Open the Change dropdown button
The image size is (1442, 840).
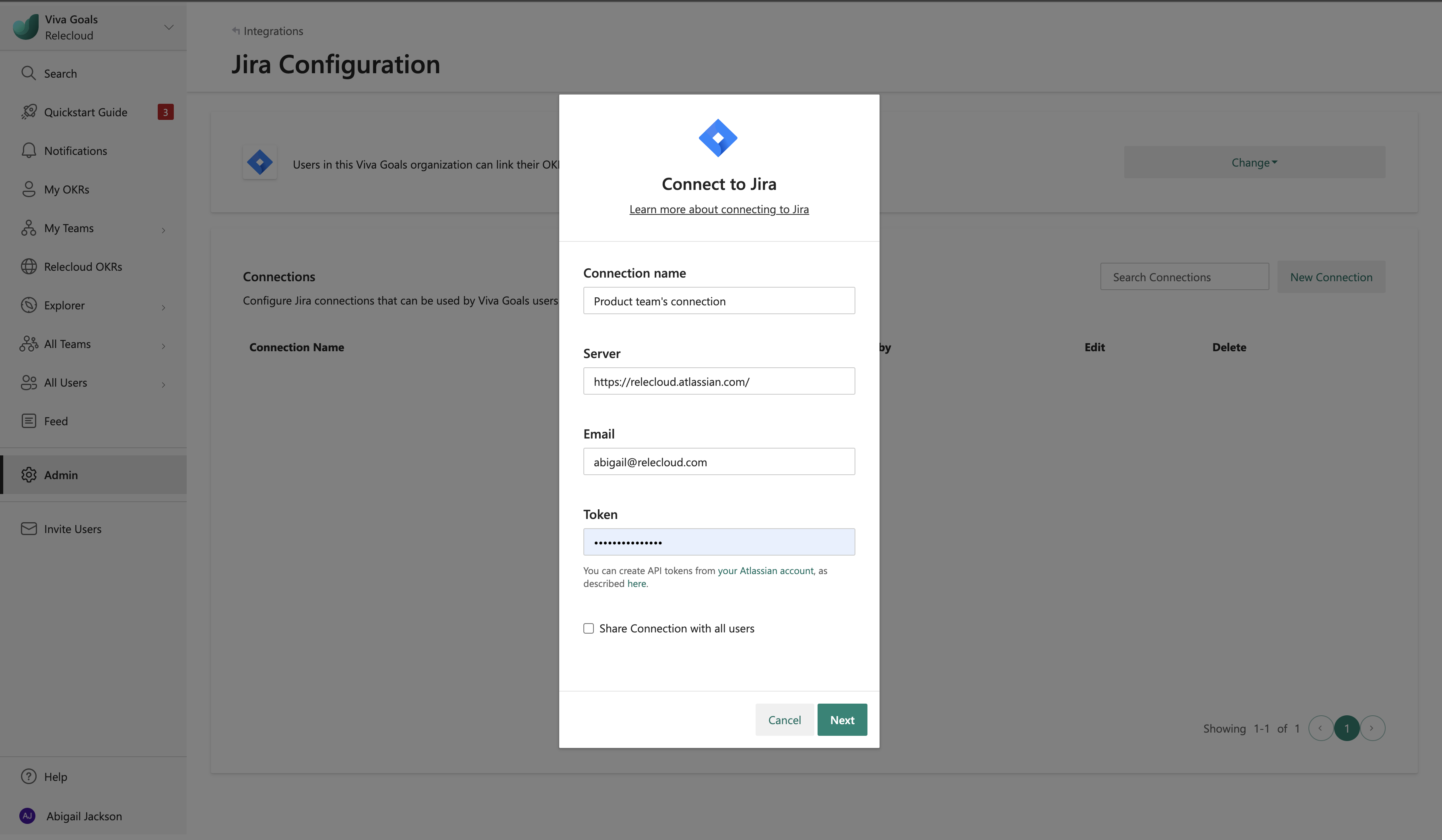(x=1255, y=163)
